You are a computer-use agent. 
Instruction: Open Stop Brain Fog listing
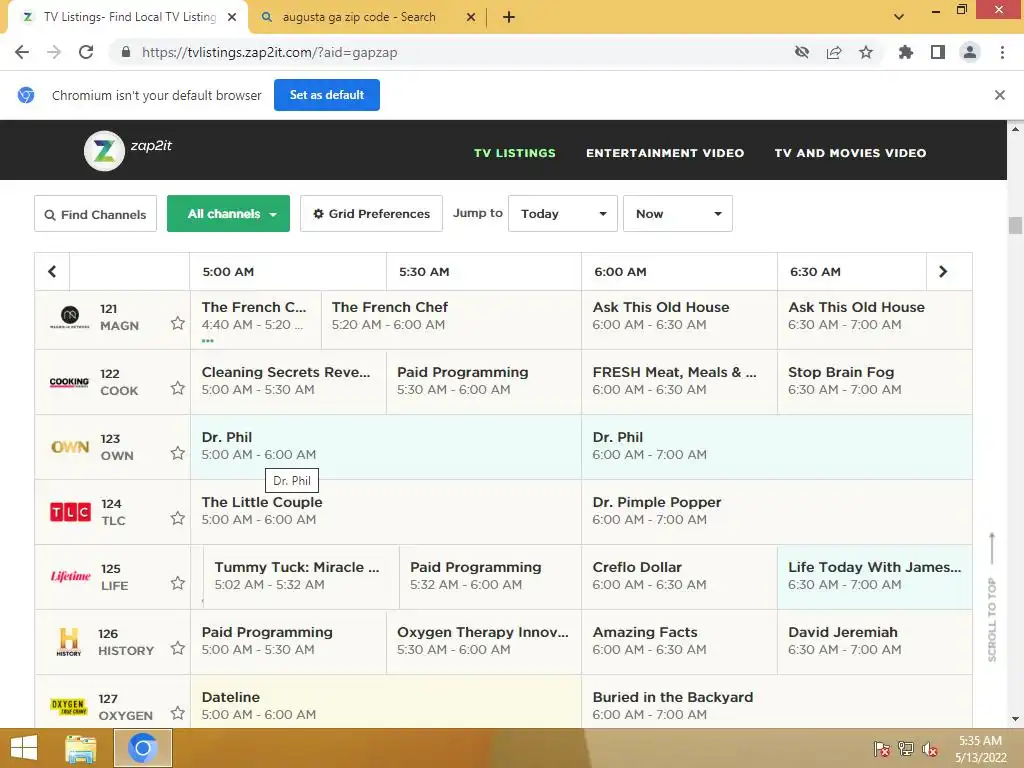point(874,382)
